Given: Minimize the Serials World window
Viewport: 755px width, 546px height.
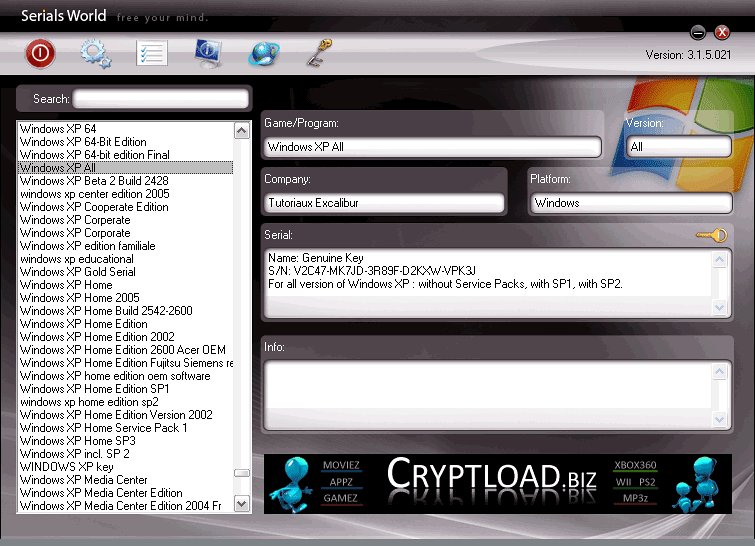Looking at the screenshot, I should (698, 33).
